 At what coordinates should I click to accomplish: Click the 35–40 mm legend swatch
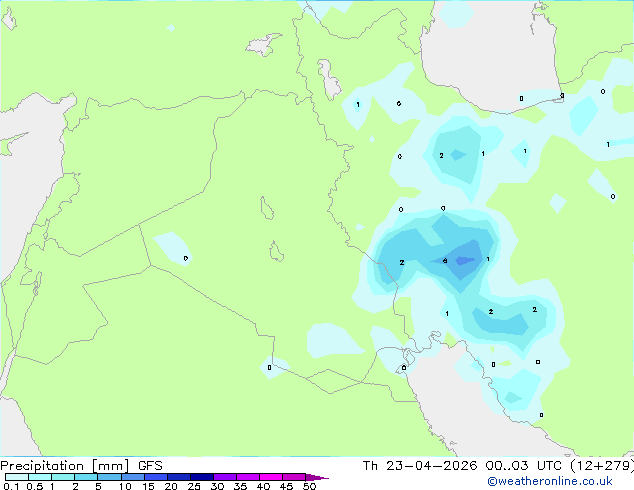[248, 477]
